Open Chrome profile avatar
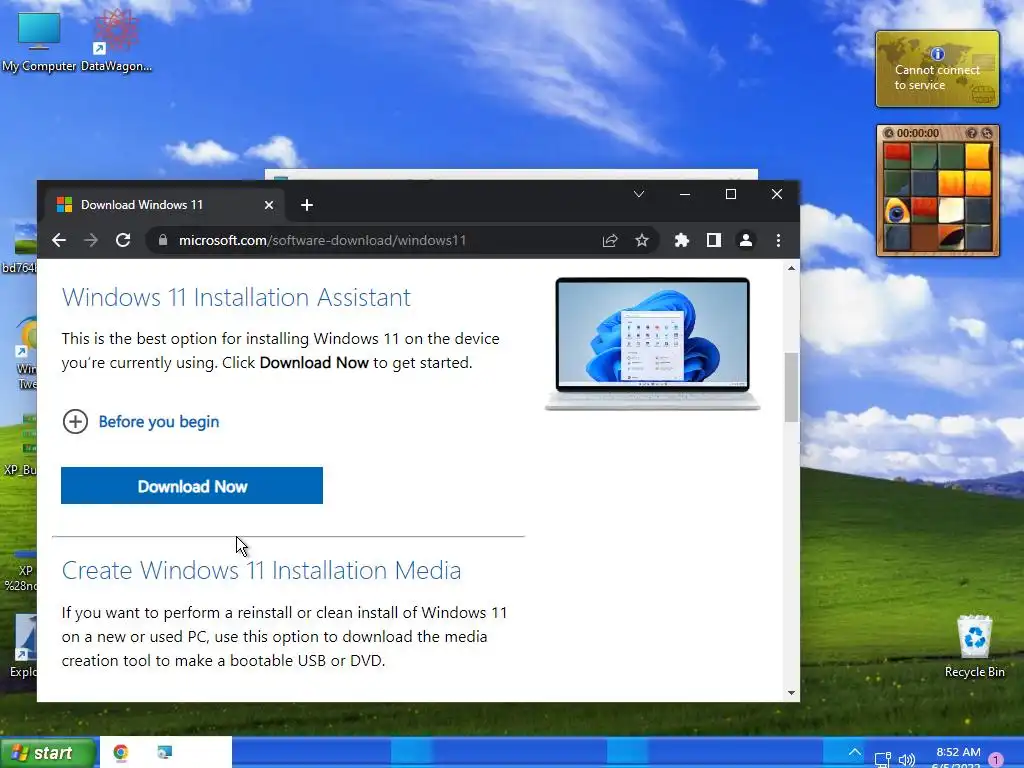The width and height of the screenshot is (1024, 768). pos(746,240)
